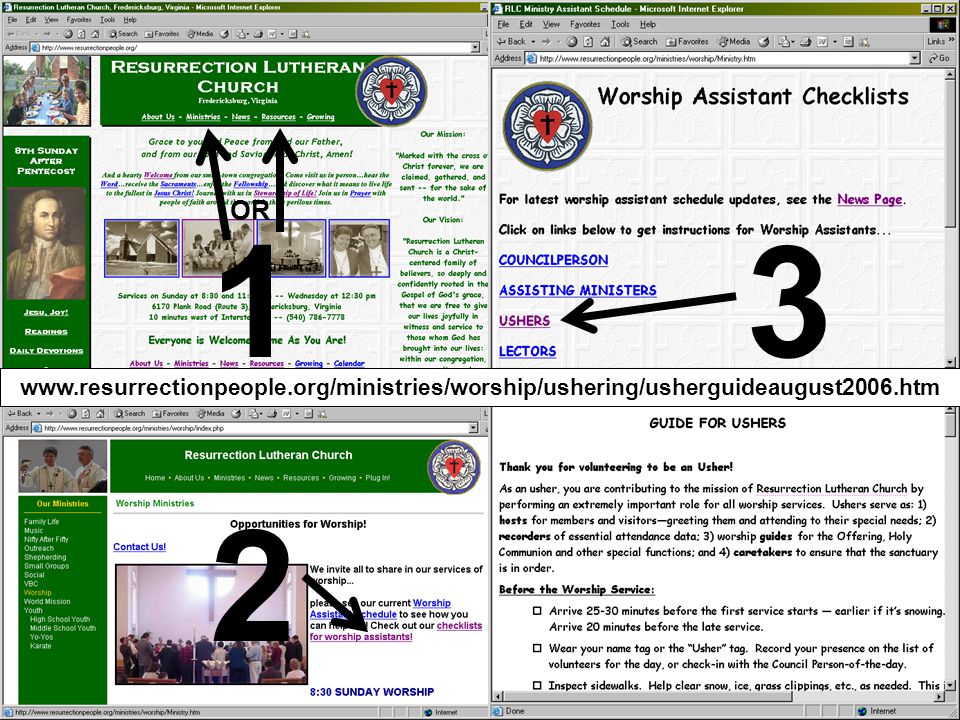Click History icon in Resurrection Lutheran Church homepage window
Screen dimensions: 960x720
coord(224,34)
